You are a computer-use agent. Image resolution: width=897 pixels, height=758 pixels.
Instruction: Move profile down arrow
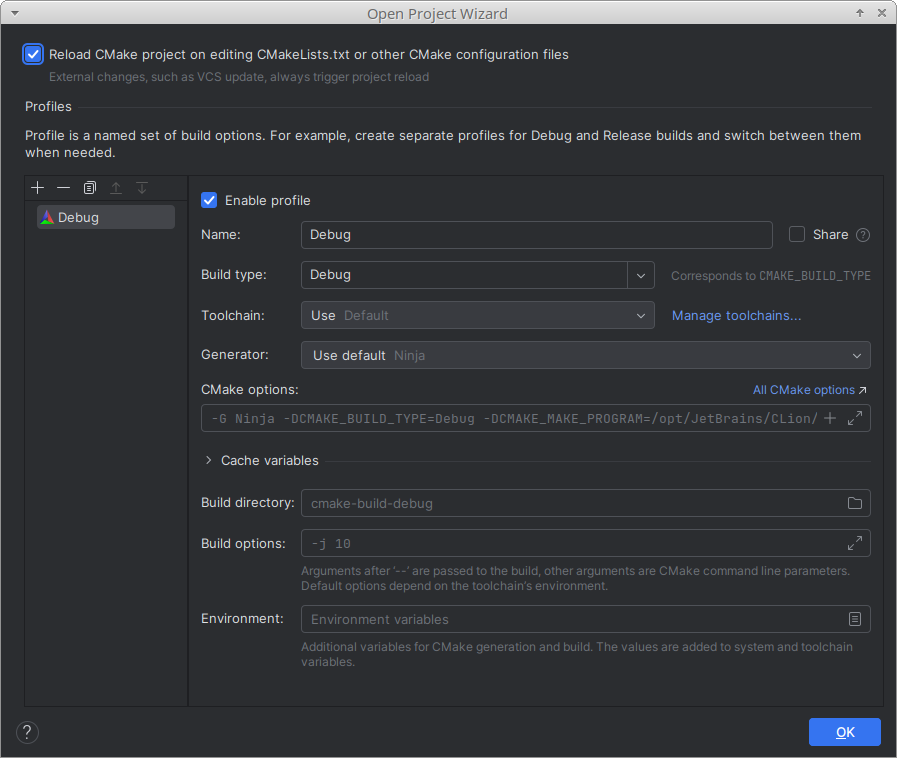142,188
